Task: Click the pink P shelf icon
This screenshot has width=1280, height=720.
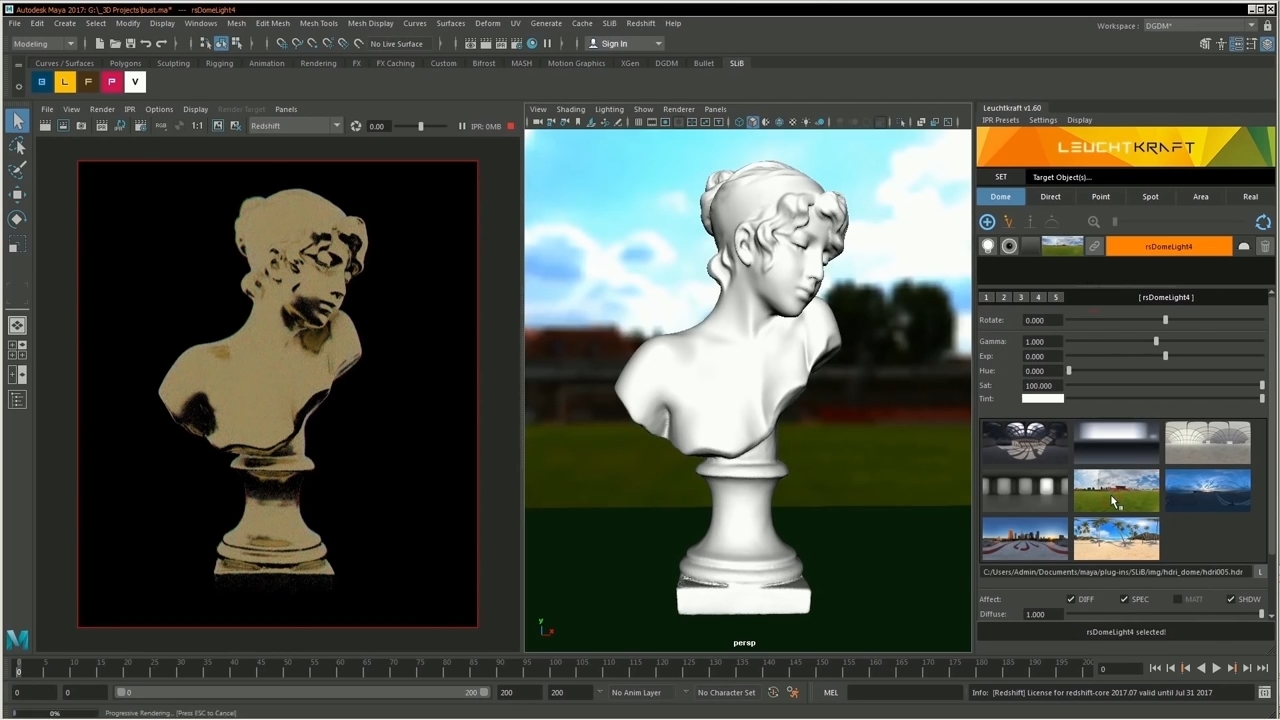Action: coord(111,82)
